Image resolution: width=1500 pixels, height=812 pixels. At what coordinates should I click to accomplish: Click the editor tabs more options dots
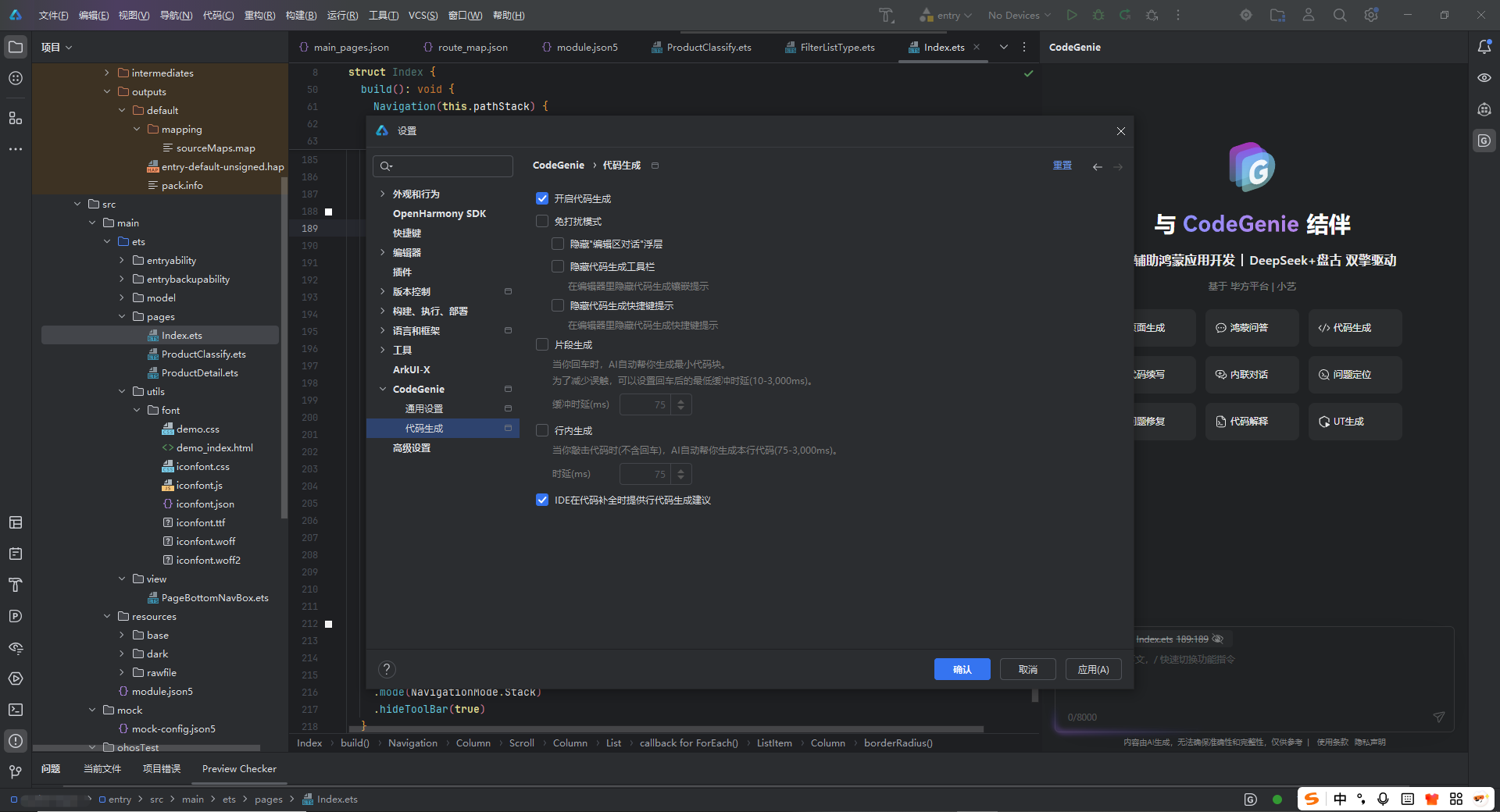[x=1024, y=47]
